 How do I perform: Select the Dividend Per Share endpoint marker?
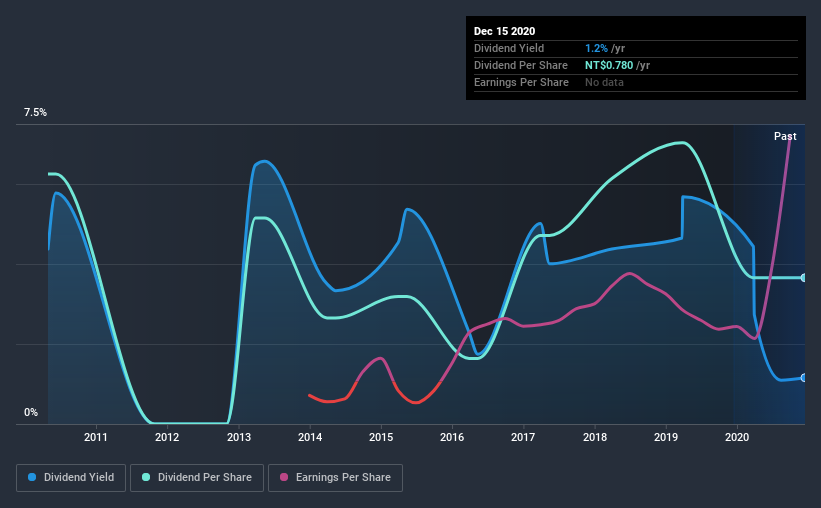(x=803, y=278)
